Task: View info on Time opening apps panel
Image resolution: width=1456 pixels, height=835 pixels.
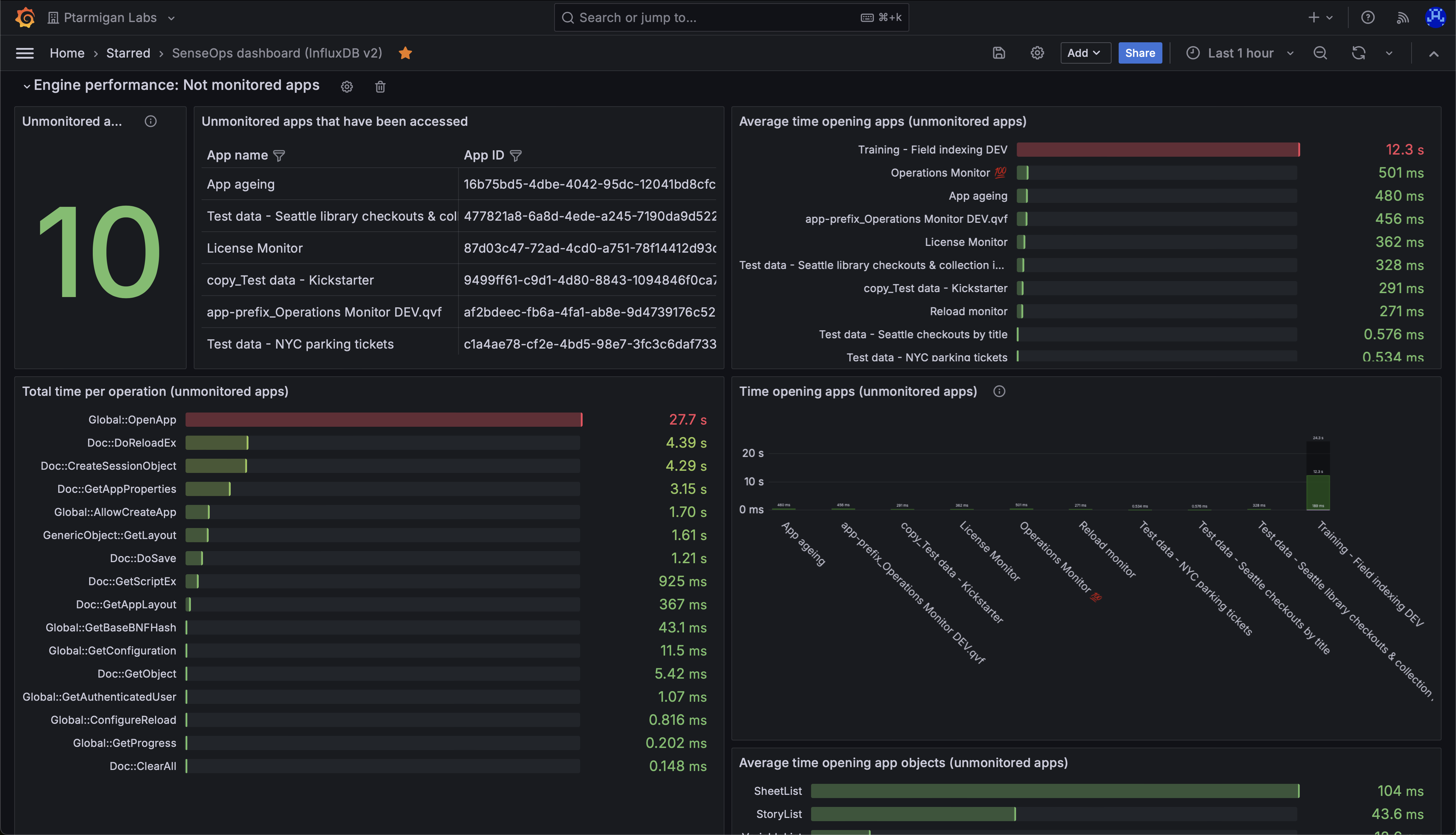Action: tap(999, 391)
